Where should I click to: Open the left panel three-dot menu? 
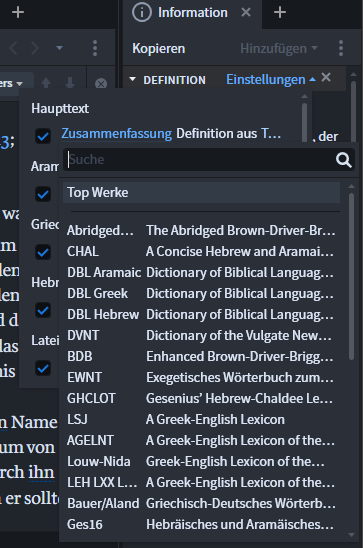pos(95,48)
